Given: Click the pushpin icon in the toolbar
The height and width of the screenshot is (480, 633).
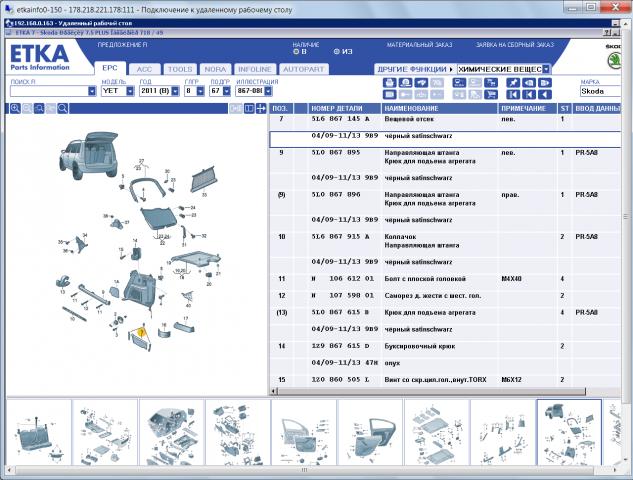Looking at the screenshot, I should pyautogui.click(x=513, y=83).
